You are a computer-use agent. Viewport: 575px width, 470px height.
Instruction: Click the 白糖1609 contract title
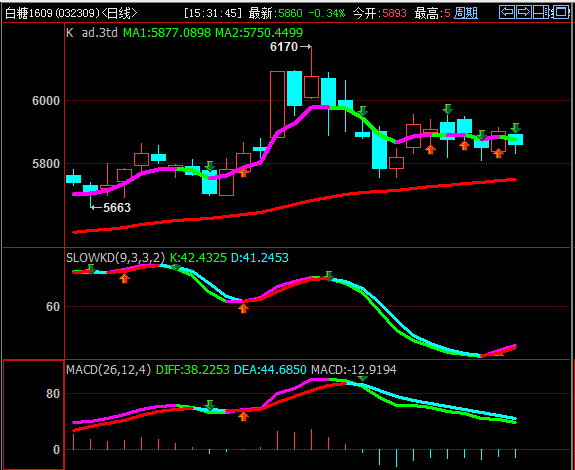29,14
